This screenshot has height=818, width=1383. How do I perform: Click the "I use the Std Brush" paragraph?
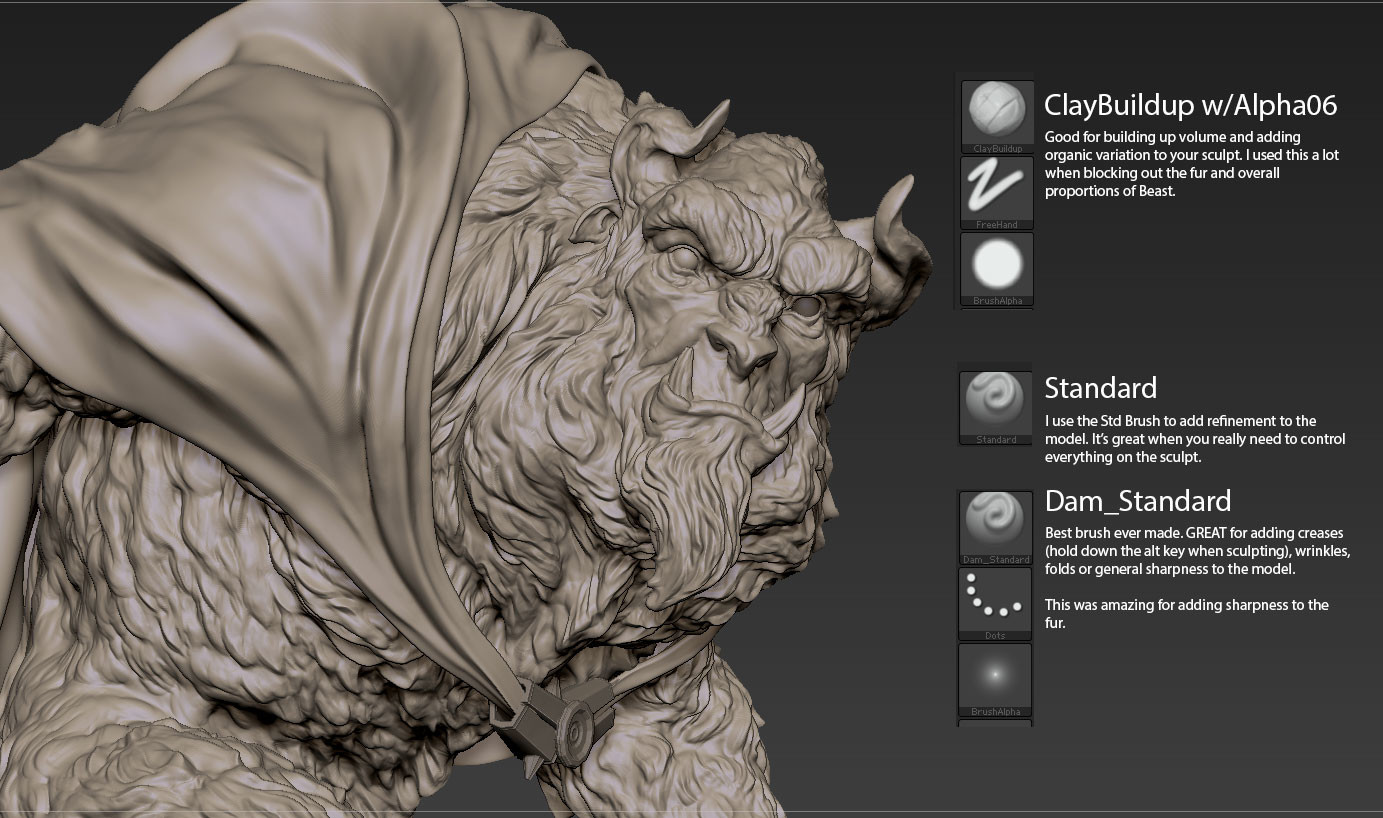tap(1195, 439)
